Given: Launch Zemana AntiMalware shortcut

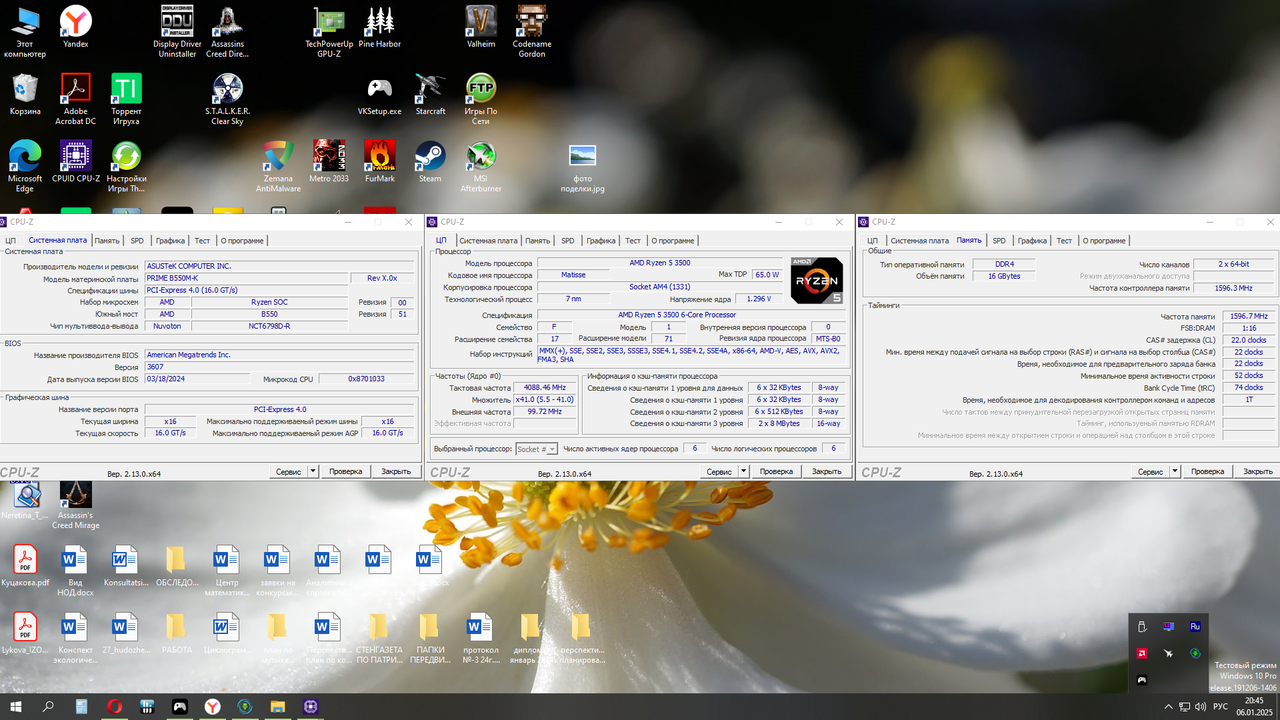Looking at the screenshot, I should [278, 165].
